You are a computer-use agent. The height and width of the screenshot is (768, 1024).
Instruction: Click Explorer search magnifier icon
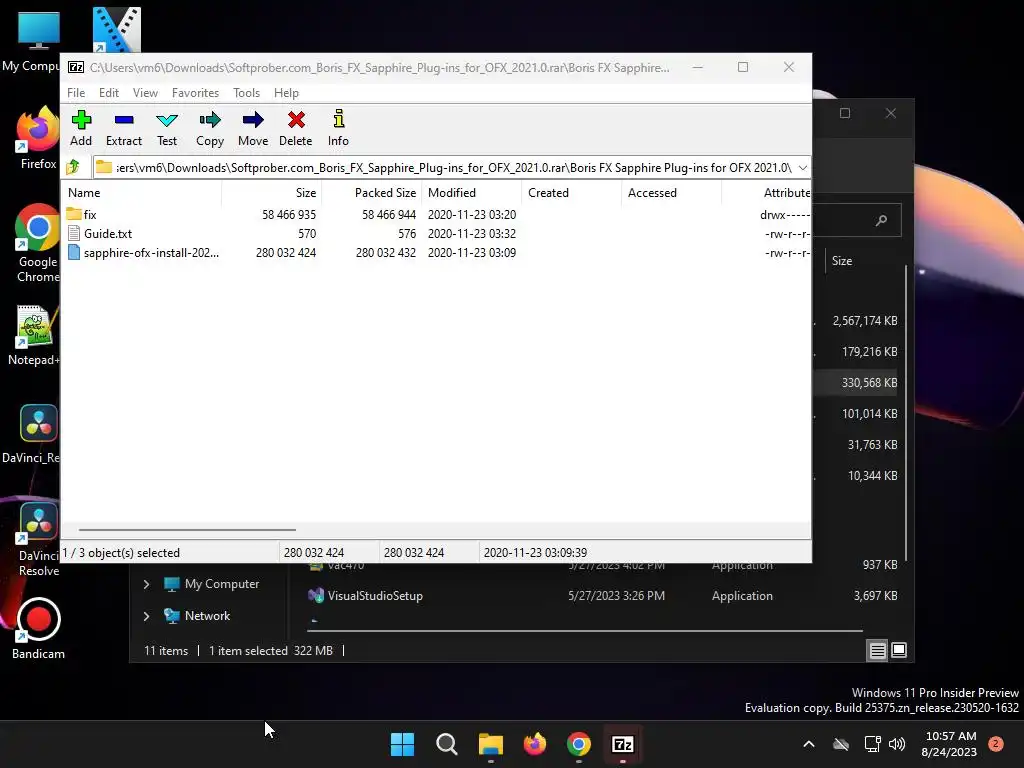pyautogui.click(x=881, y=221)
